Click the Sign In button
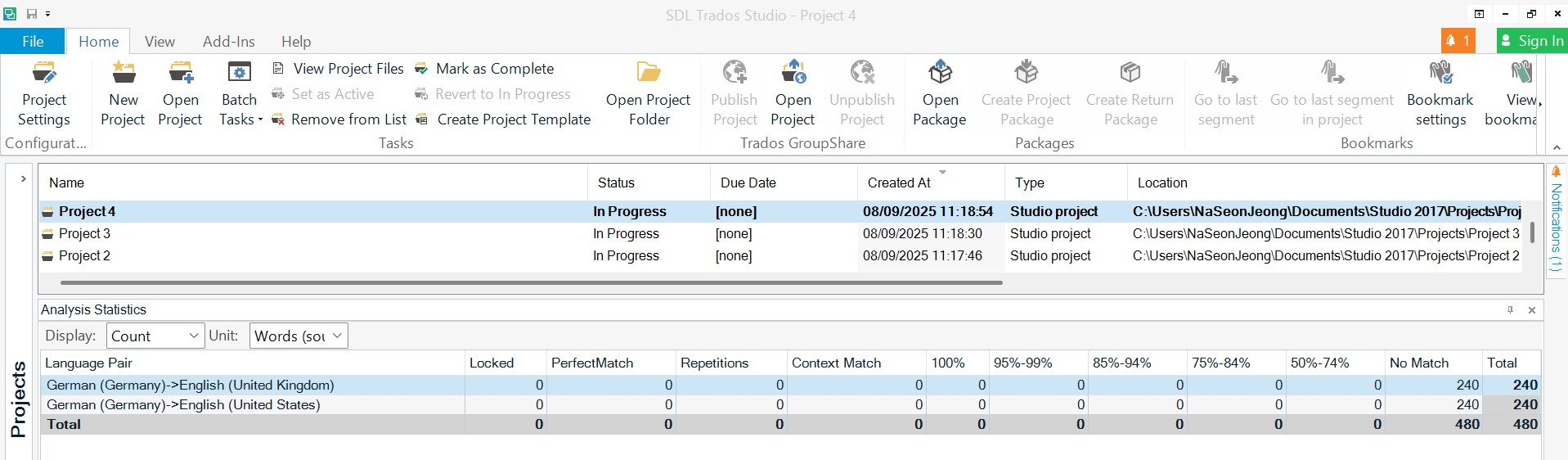Viewport: 1568px width, 460px height. (1532, 40)
